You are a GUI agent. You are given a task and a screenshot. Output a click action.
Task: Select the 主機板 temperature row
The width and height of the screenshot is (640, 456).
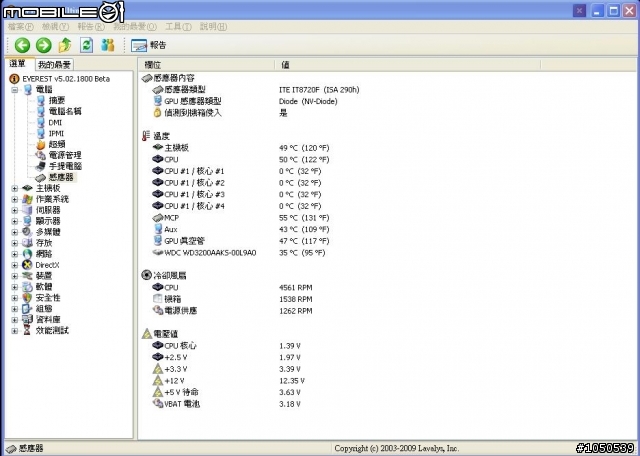tap(241, 148)
